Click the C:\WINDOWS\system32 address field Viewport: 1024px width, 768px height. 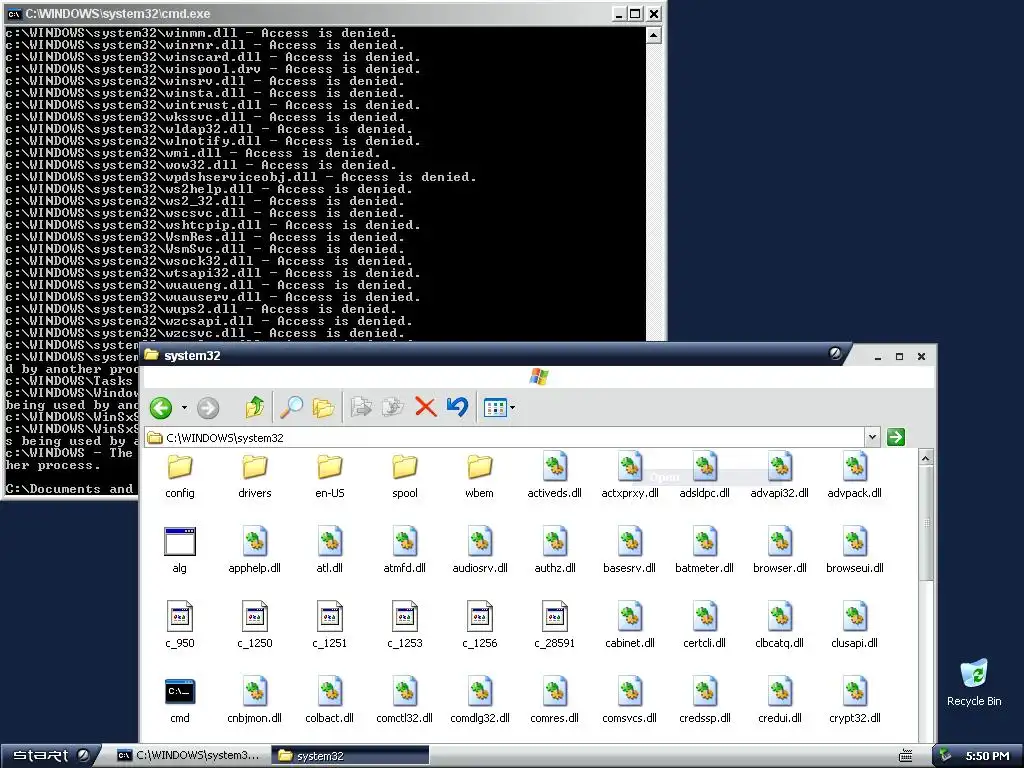click(x=505, y=438)
